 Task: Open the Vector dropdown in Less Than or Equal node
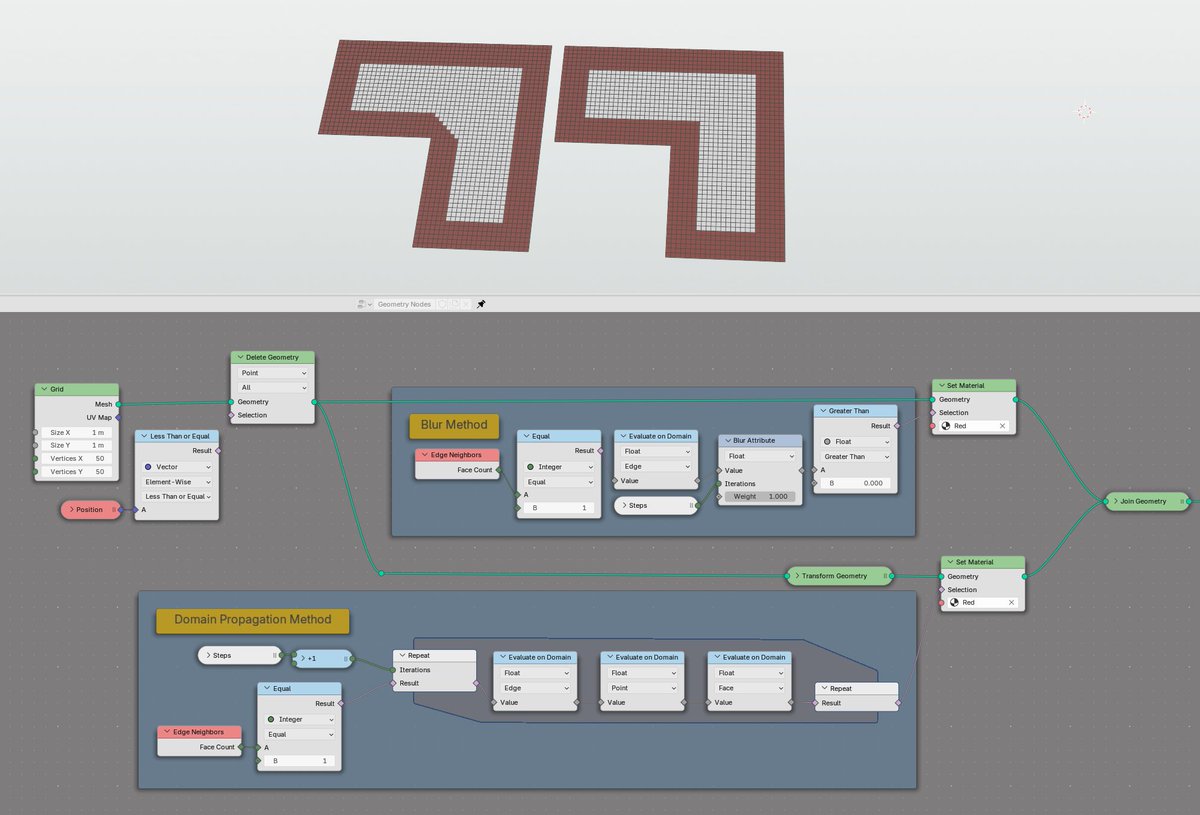pyautogui.click(x=177, y=466)
